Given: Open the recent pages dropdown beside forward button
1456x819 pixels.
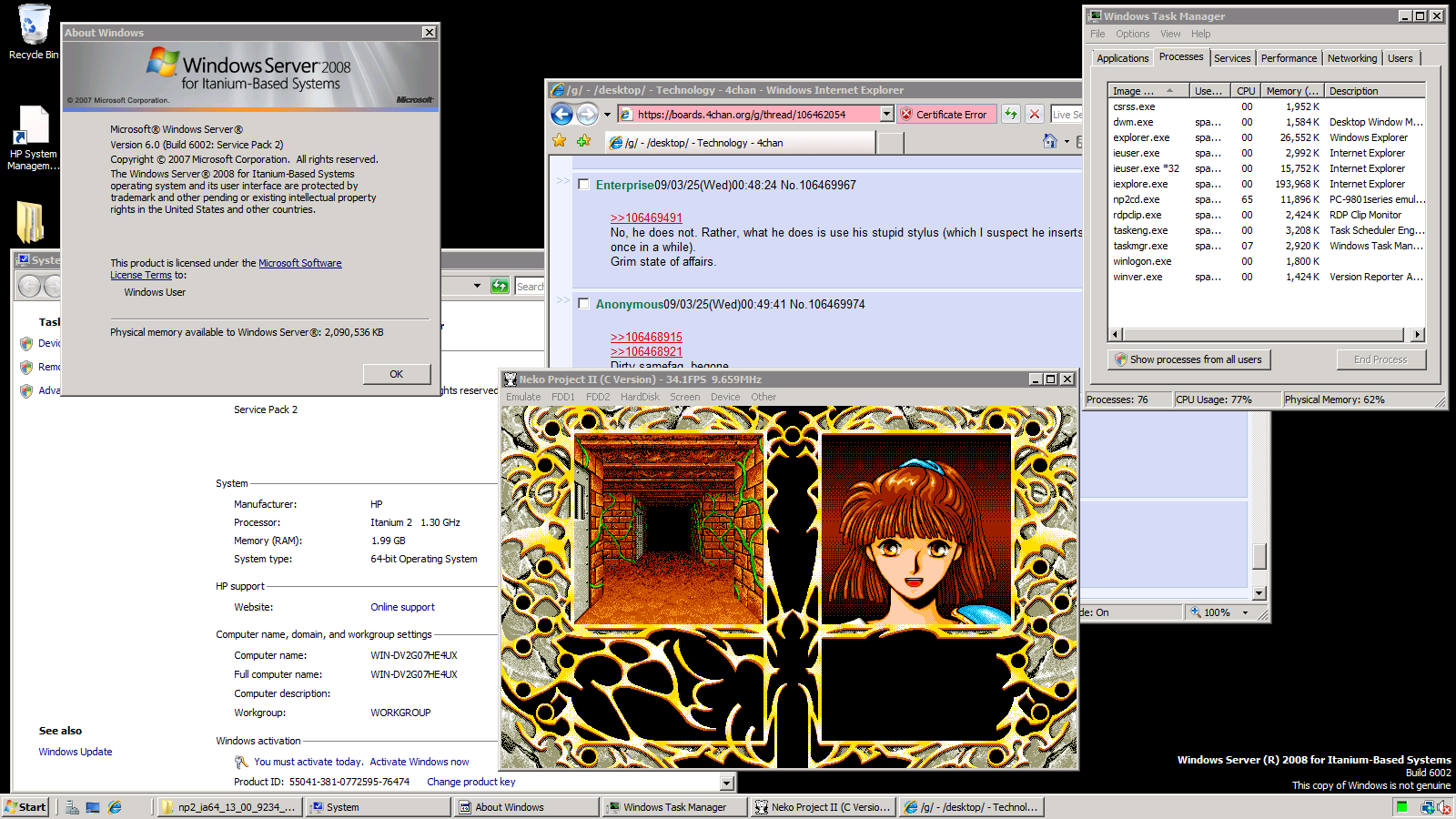Looking at the screenshot, I should point(607,115).
